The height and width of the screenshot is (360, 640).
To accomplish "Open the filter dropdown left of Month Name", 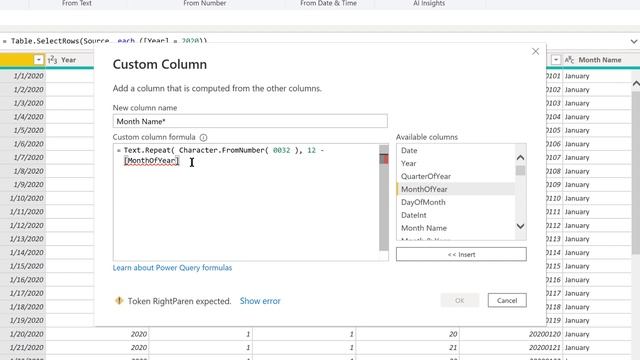I will [x=556, y=60].
